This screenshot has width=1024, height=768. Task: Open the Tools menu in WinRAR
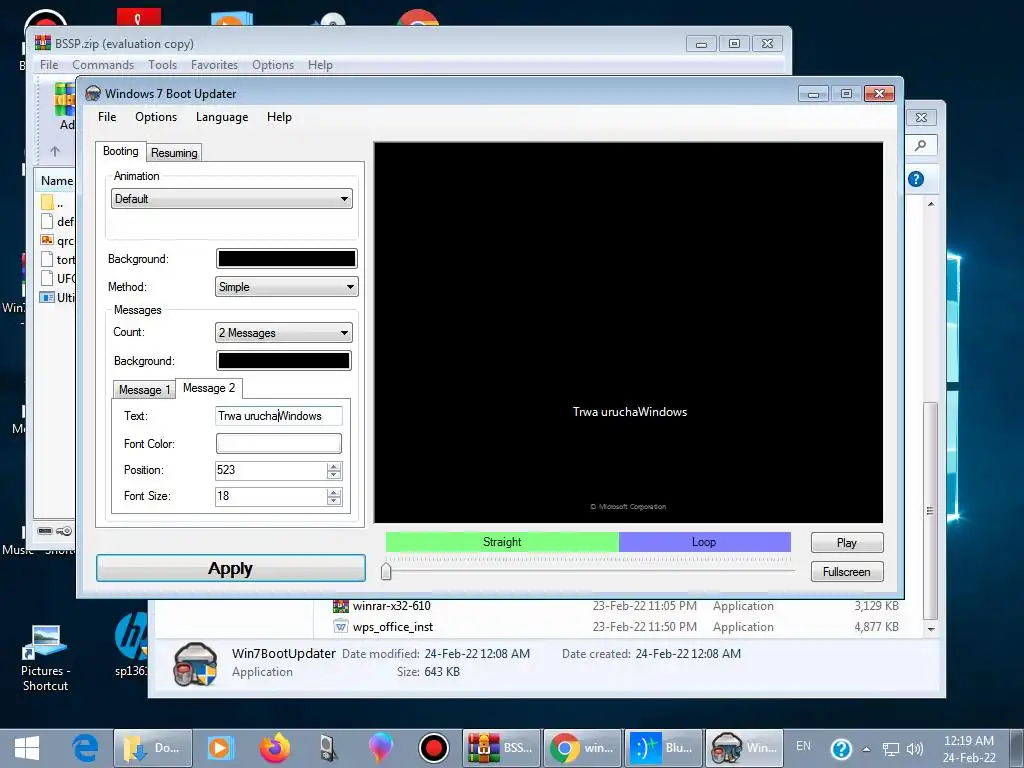click(x=163, y=65)
